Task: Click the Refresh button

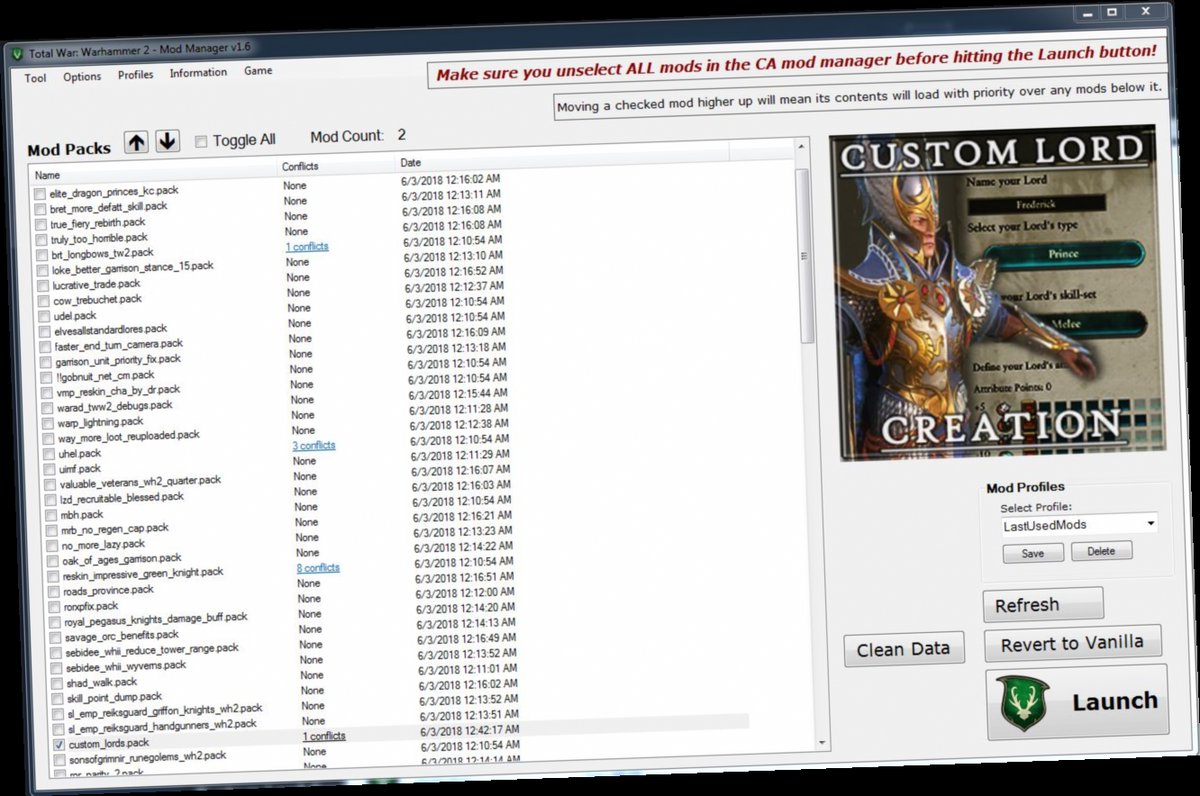Action: coord(1043,605)
